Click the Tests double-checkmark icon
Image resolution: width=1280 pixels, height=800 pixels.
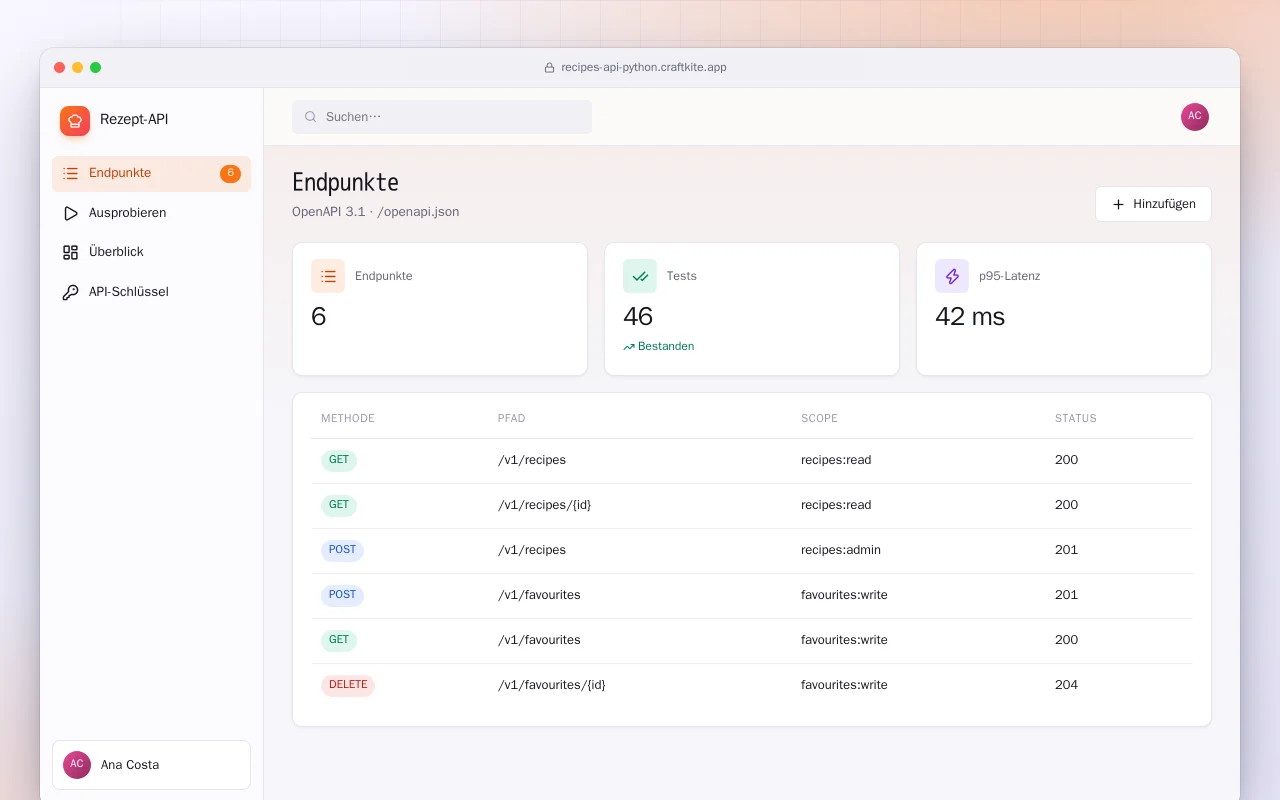click(640, 276)
